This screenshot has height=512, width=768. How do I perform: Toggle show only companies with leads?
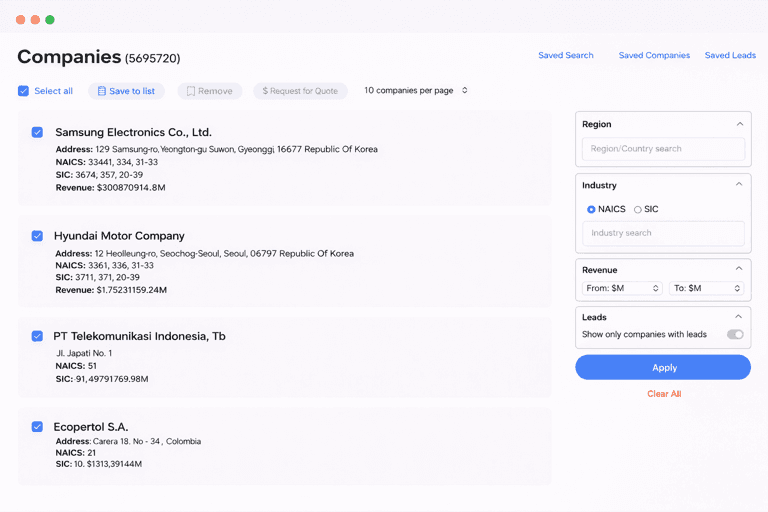735,334
